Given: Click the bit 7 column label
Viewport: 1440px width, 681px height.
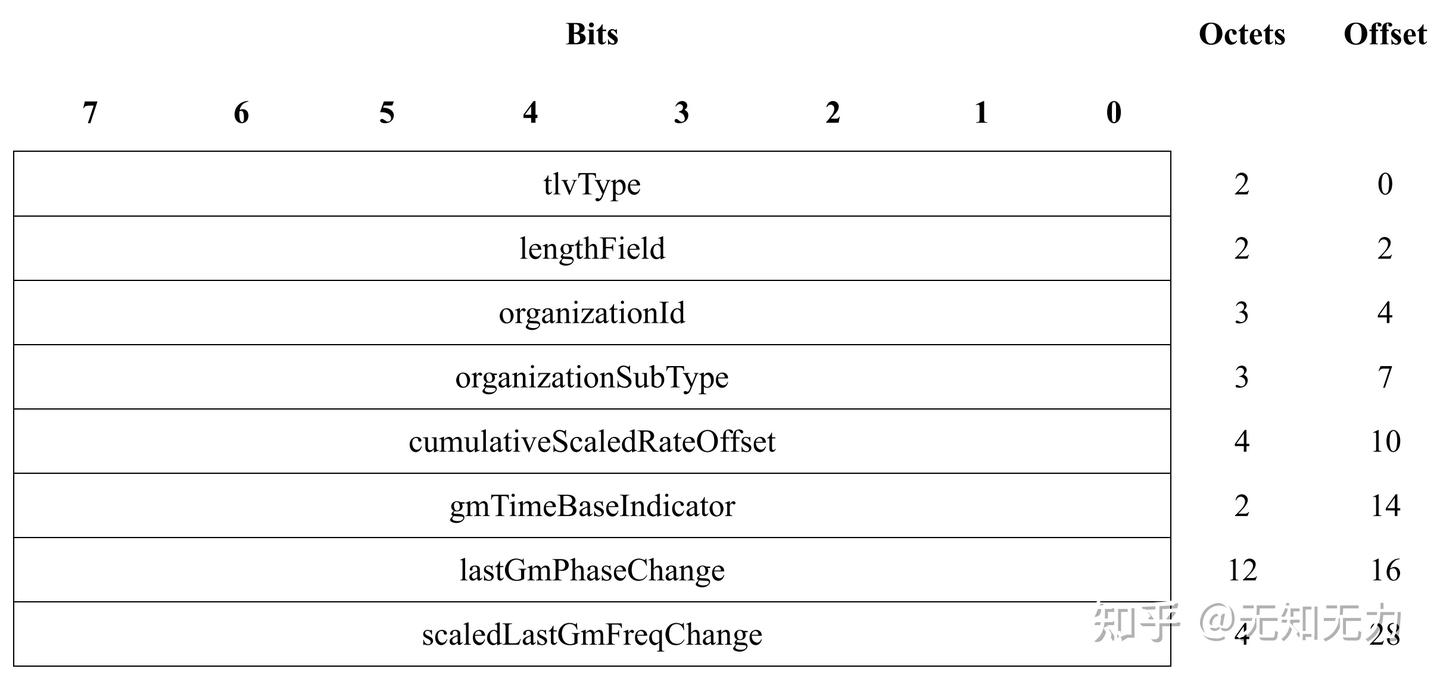Looking at the screenshot, I should tap(90, 113).
